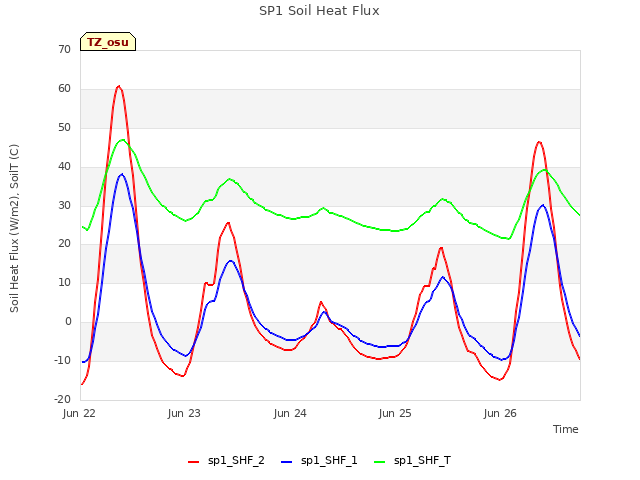
Task: Click the 30 y-axis tick label
Action: point(64,206)
